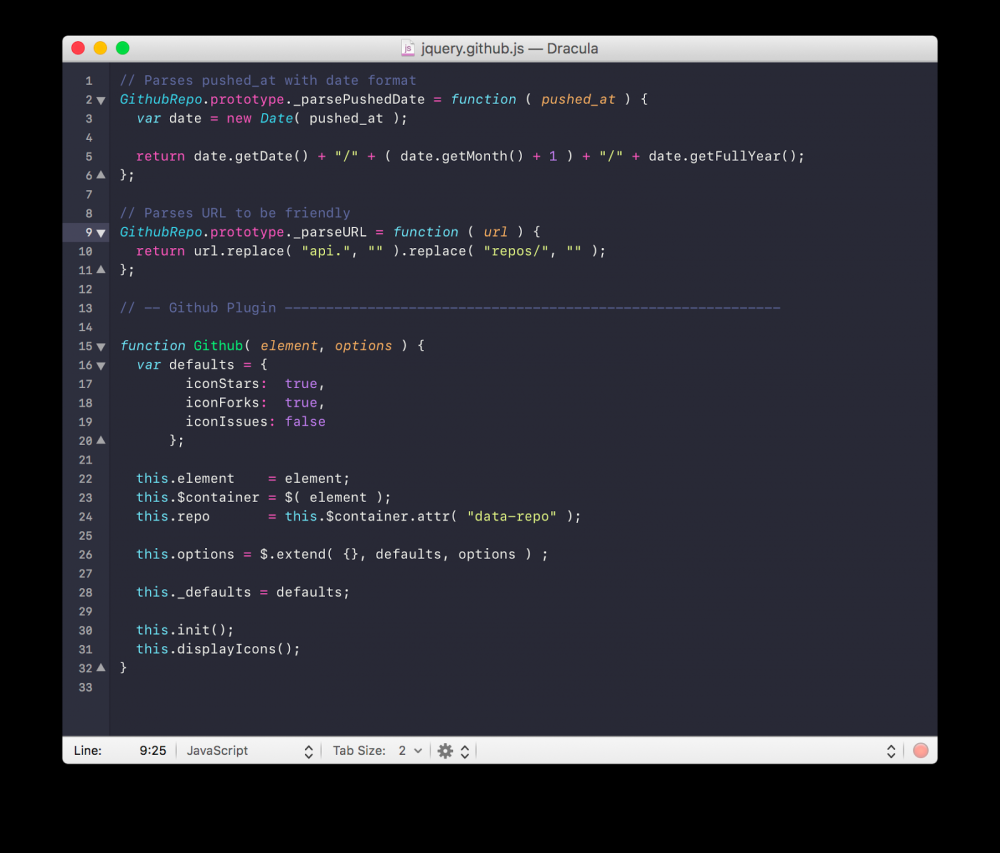Click the red macro record button
The width and height of the screenshot is (1000, 853).
pos(920,750)
